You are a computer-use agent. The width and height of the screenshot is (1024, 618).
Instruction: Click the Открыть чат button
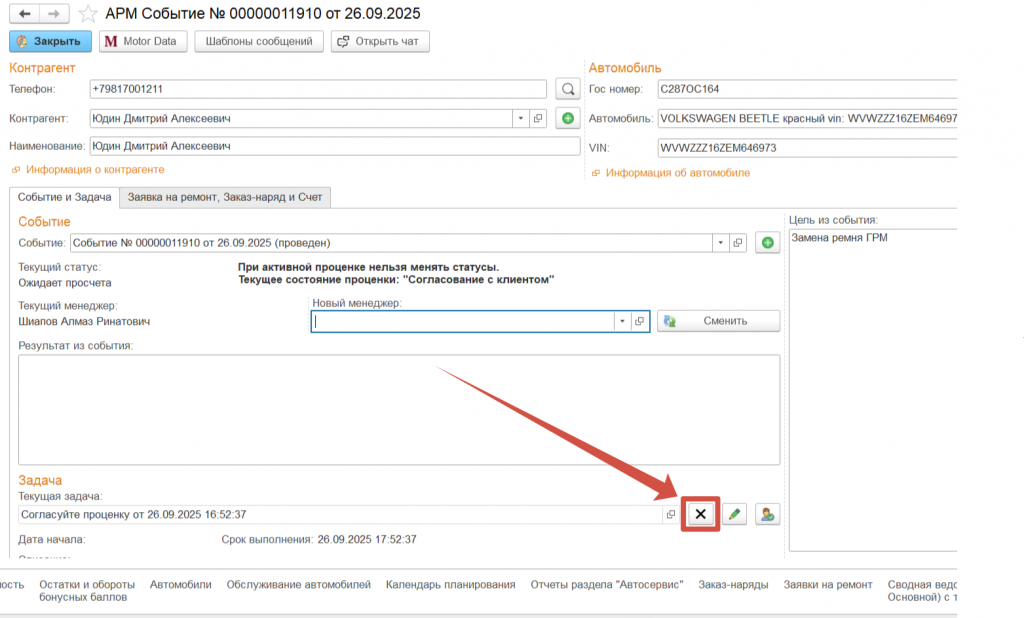click(x=380, y=41)
